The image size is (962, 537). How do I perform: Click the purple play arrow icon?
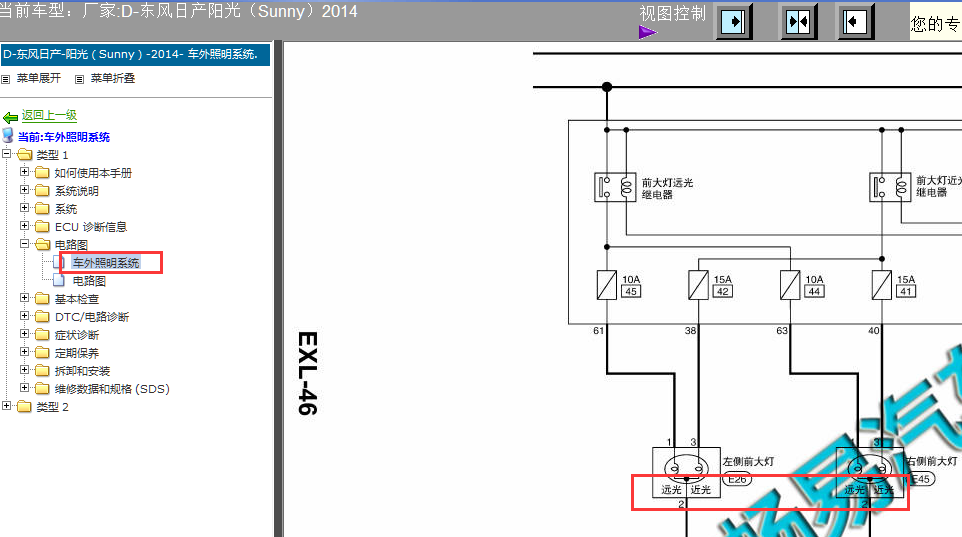647,32
